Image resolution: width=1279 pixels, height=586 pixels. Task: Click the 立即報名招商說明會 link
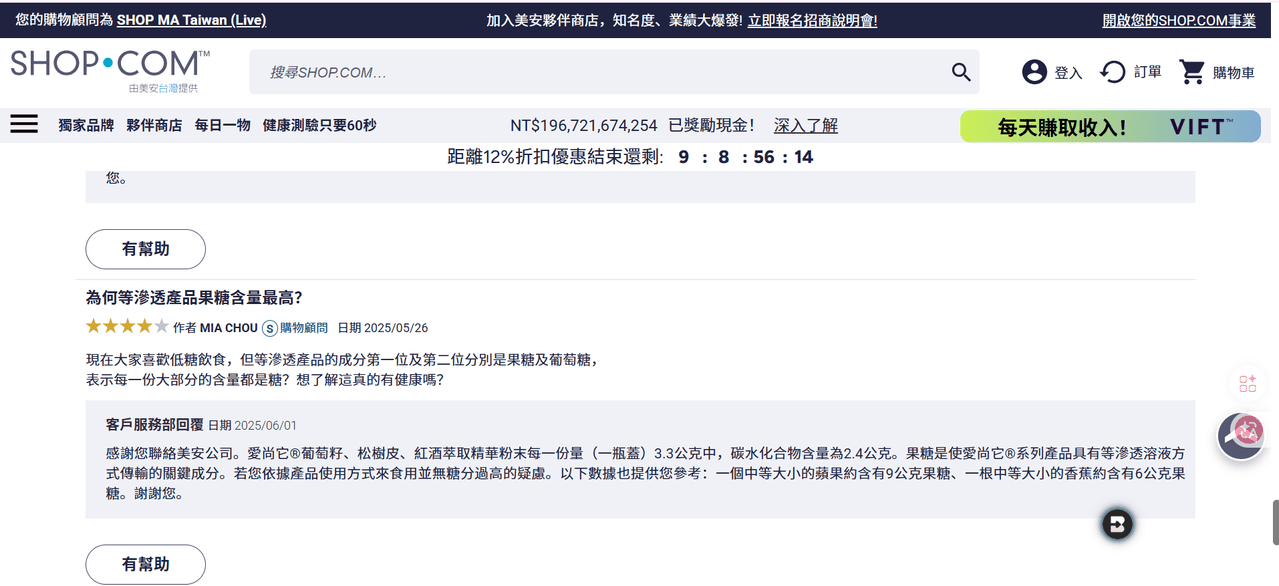point(812,20)
